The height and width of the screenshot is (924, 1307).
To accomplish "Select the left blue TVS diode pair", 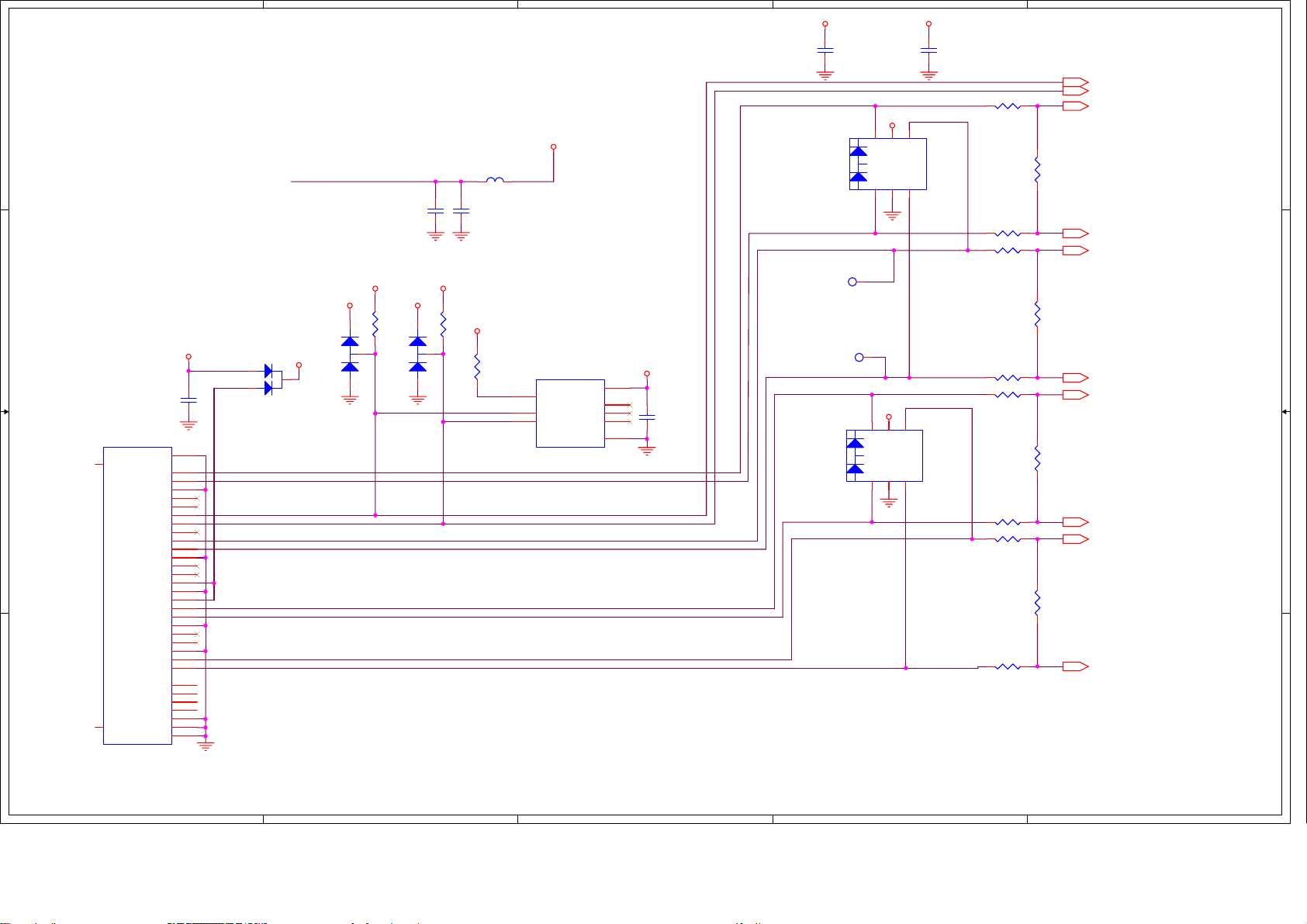I will (350, 354).
